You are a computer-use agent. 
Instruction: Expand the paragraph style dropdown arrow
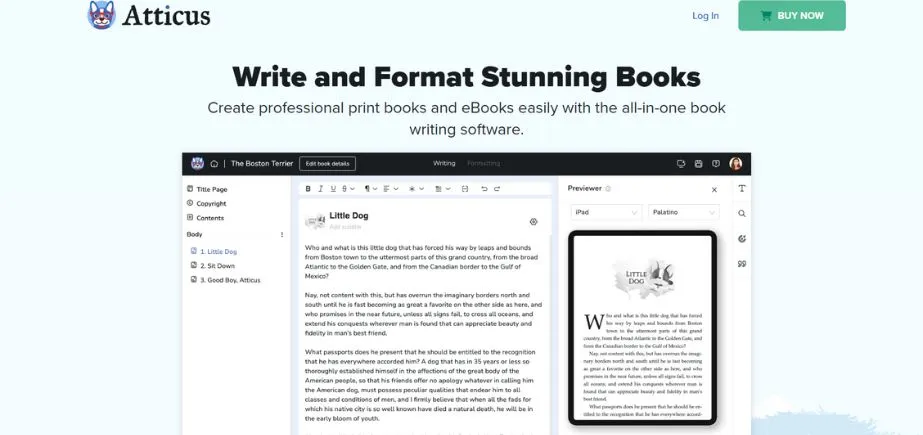point(375,188)
